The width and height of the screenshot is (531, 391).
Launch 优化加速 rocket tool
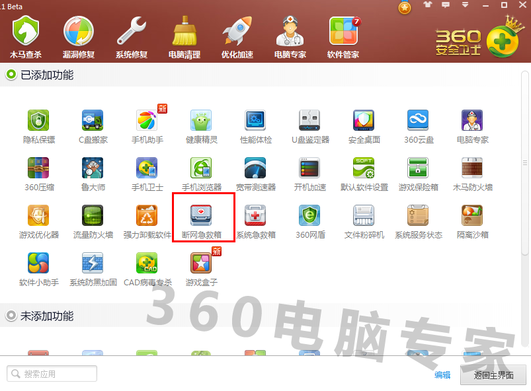pyautogui.click(x=237, y=37)
